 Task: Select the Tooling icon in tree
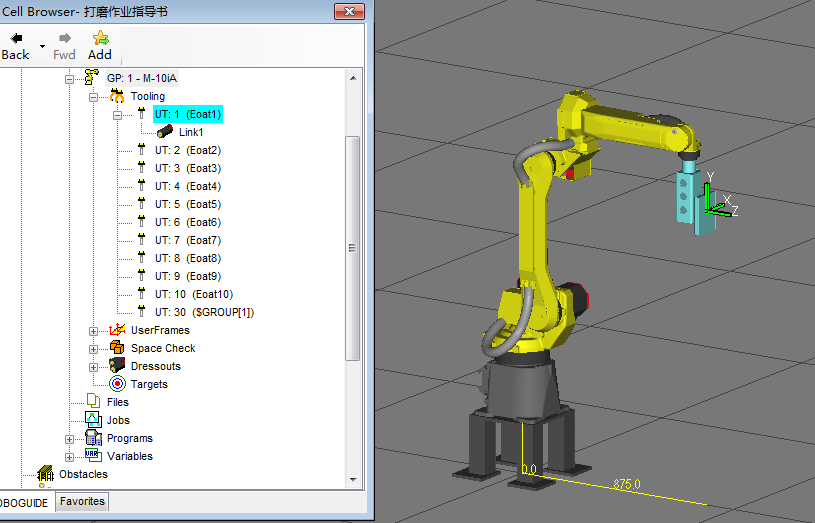[117, 97]
